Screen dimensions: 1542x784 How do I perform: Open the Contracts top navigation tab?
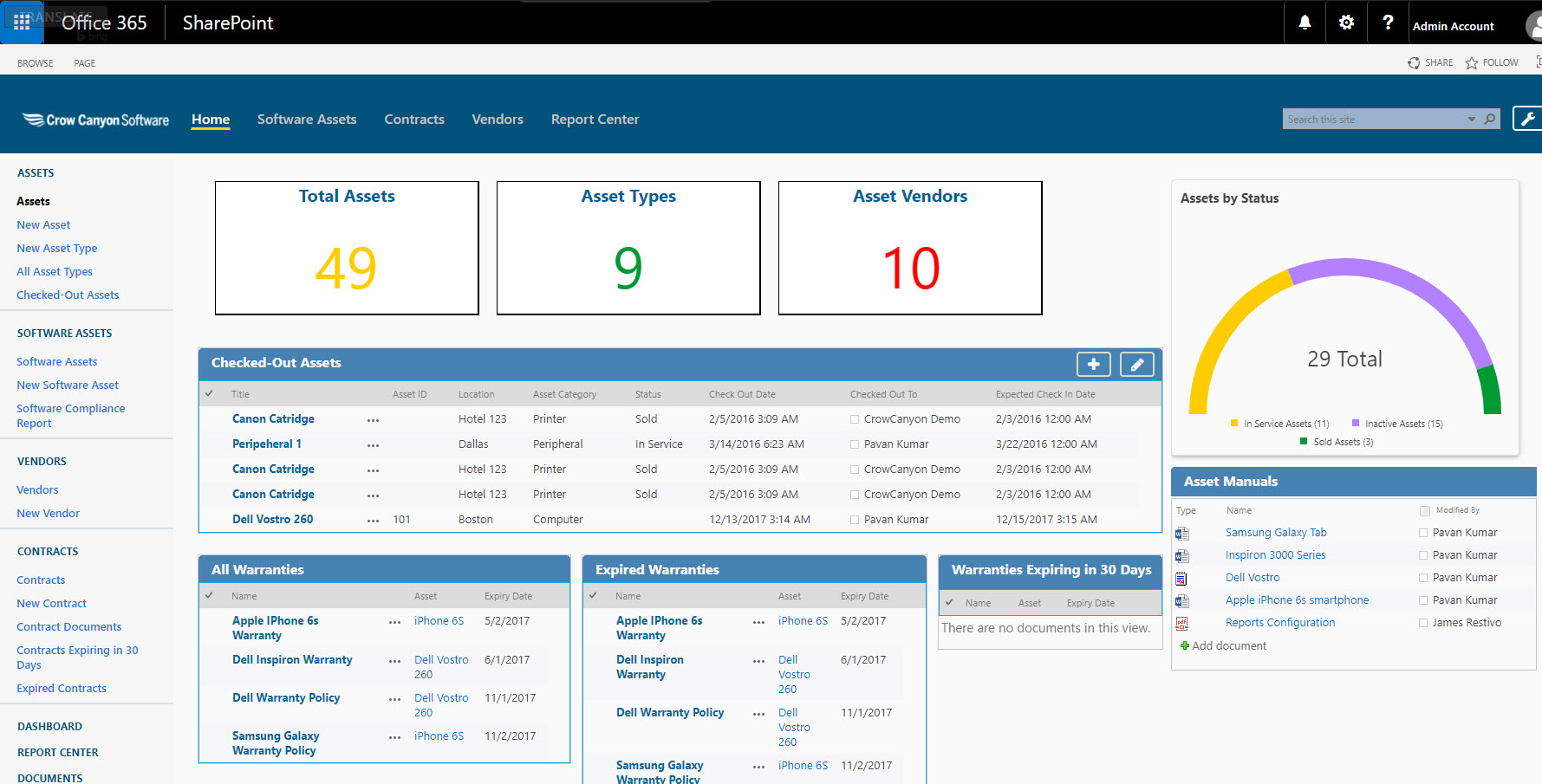click(414, 120)
